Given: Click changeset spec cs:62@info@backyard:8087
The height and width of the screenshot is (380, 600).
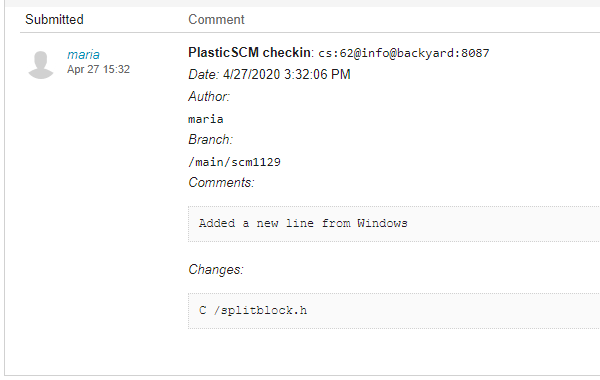Looking at the screenshot, I should 404,53.
